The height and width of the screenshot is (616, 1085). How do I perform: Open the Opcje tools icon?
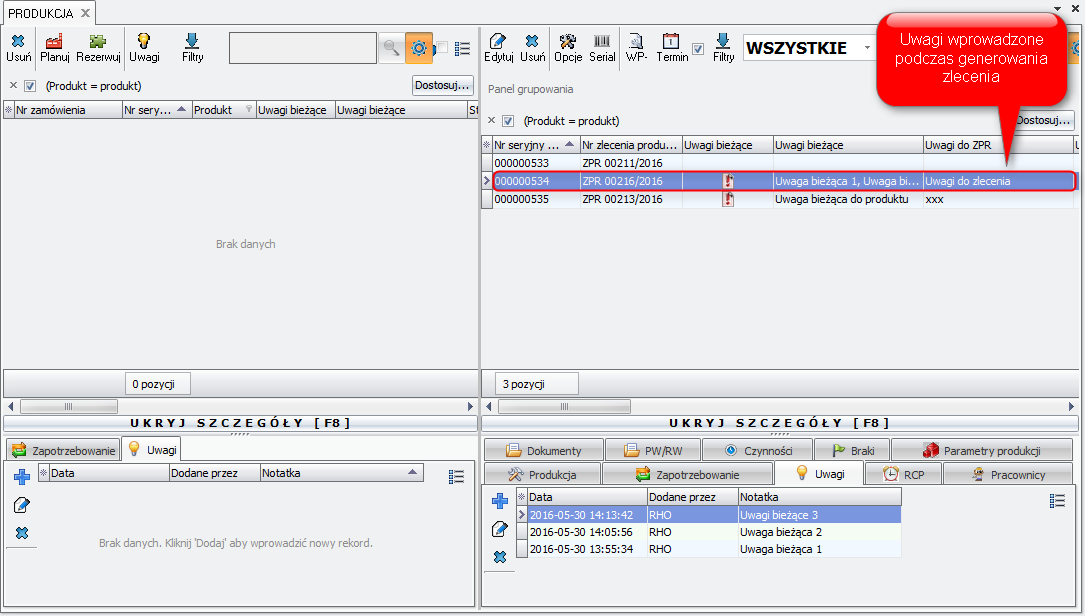click(567, 42)
